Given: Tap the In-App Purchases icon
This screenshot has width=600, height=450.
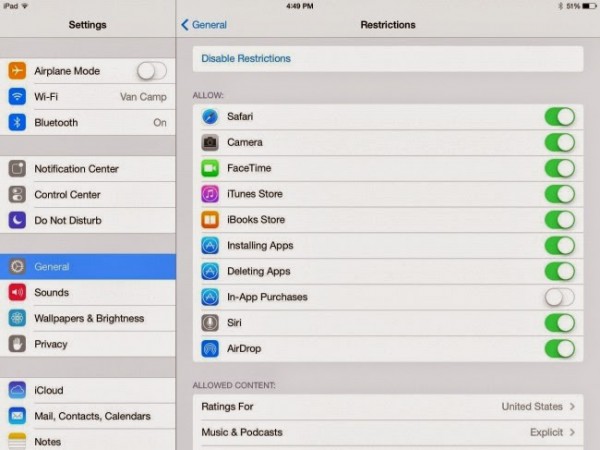Looking at the screenshot, I should click(210, 297).
